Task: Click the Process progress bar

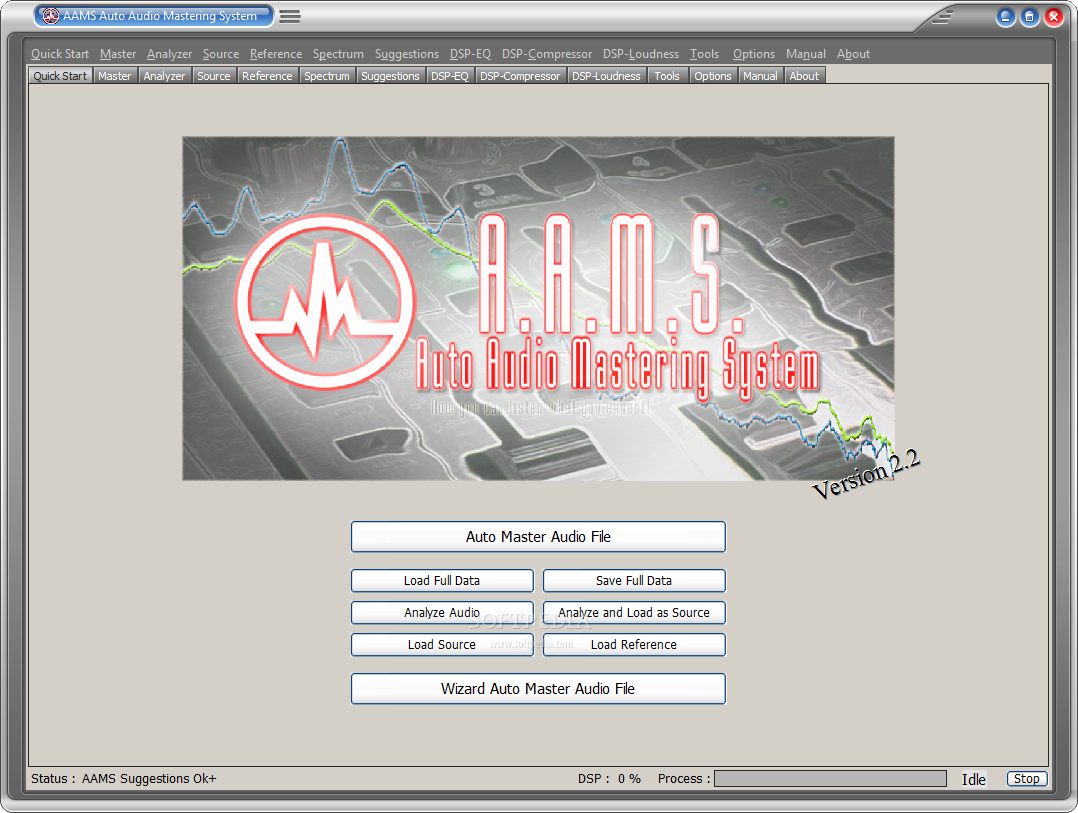Action: pyautogui.click(x=830, y=778)
